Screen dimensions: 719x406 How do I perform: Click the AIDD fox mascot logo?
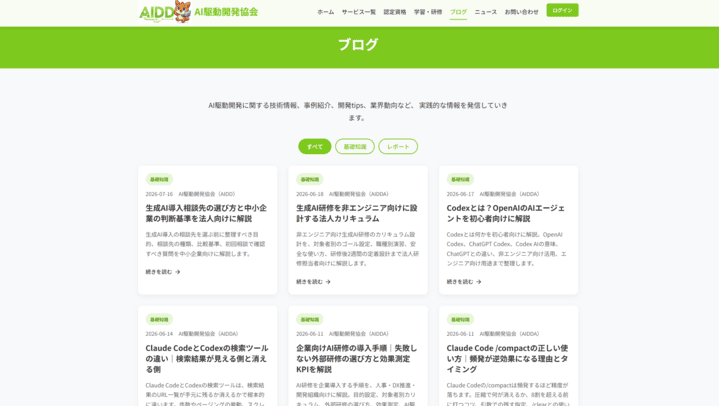(165, 11)
